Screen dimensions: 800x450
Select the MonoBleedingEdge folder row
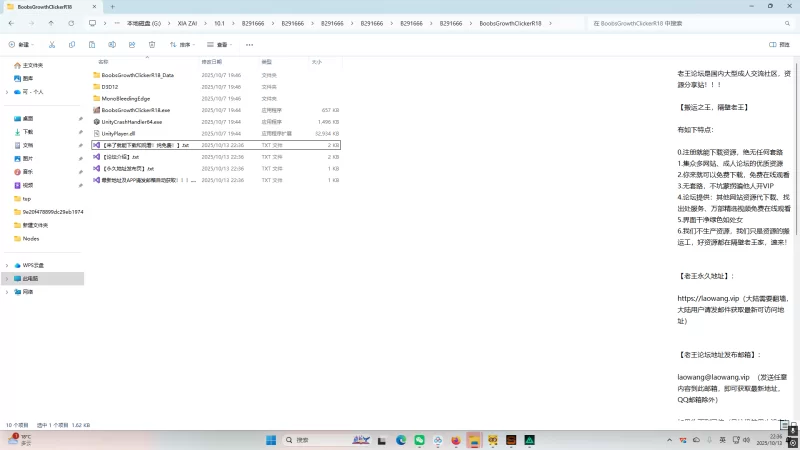pyautogui.click(x=216, y=98)
